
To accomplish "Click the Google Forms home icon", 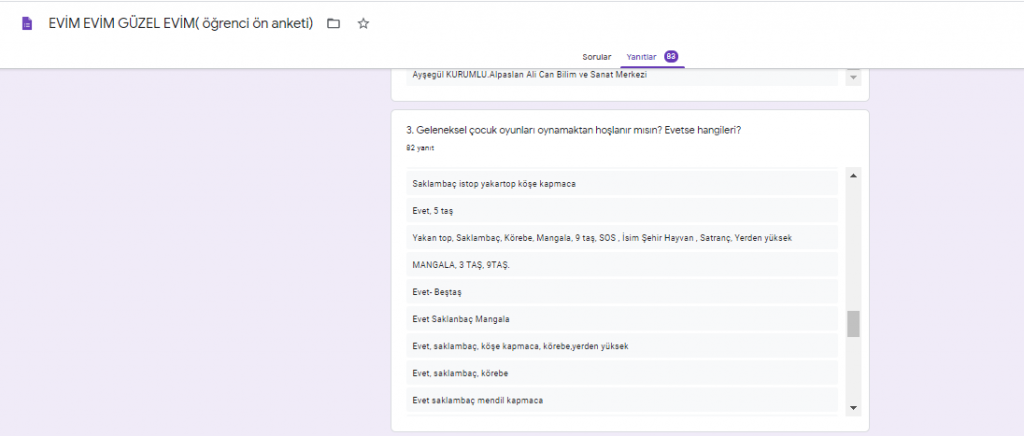I will pyautogui.click(x=27, y=23).
